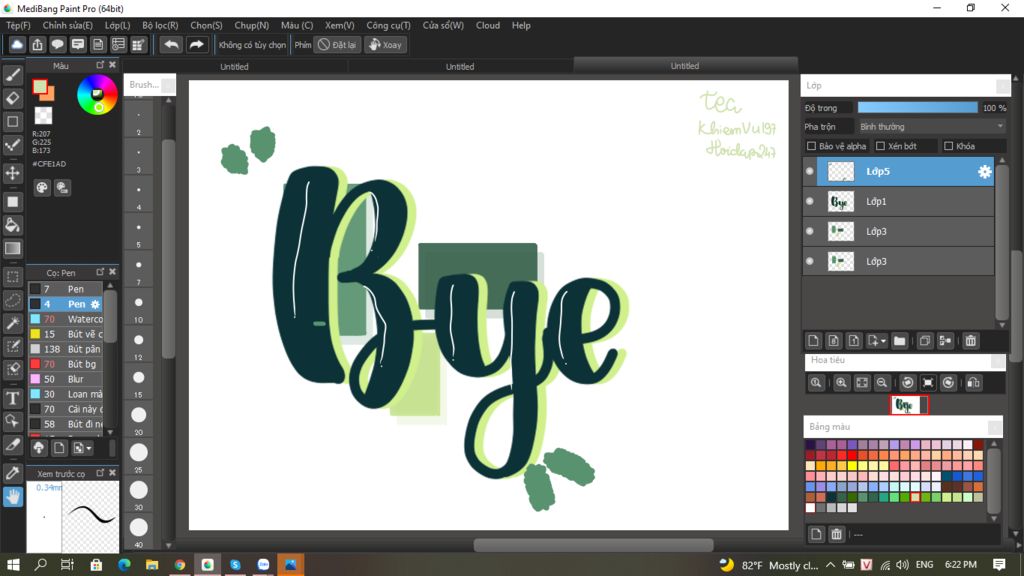Zoom out using the navigator magnifier
Image resolution: width=1024 pixels, height=576 pixels.
[882, 383]
